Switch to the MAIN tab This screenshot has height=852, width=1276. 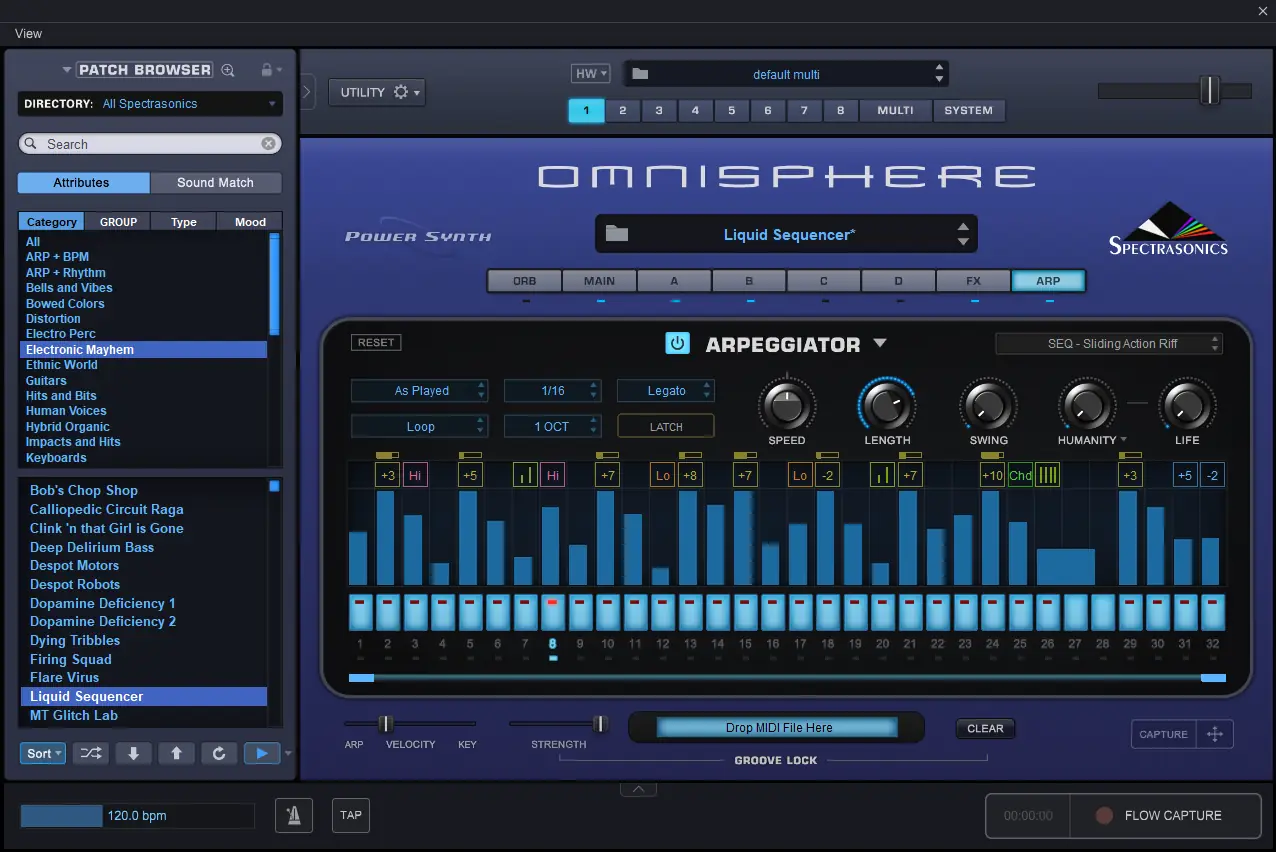599,281
